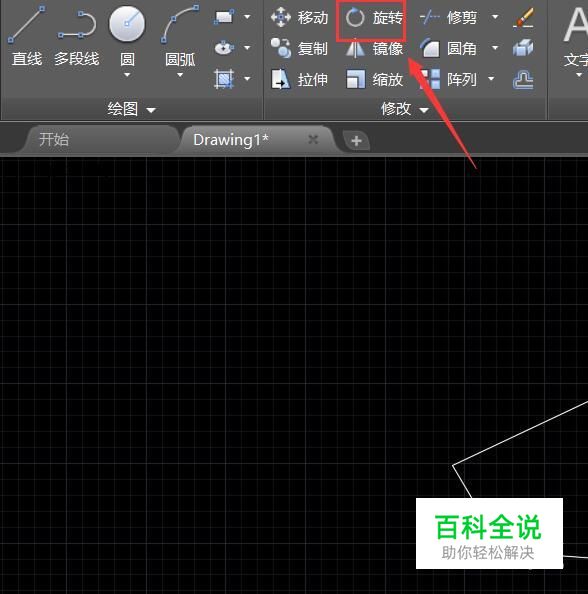Expand the 修改 panel
588x594 pixels.
[405, 109]
